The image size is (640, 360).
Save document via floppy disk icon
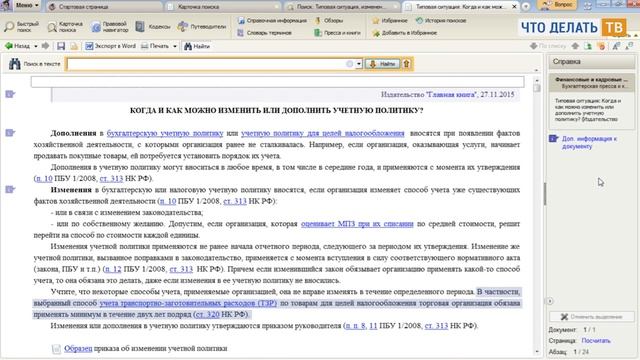(61, 46)
